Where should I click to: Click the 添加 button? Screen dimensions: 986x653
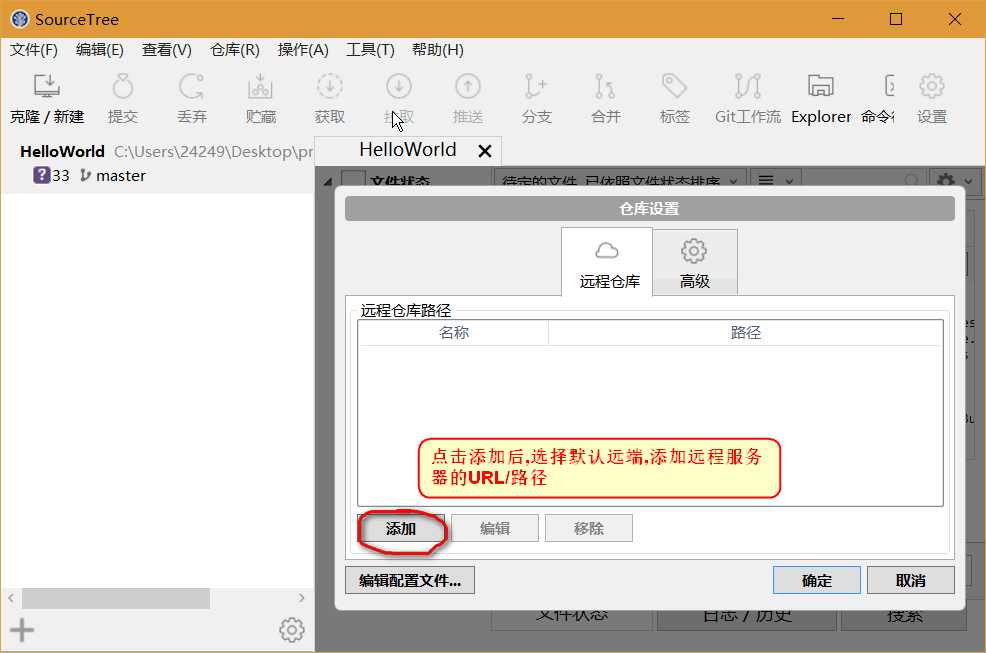click(x=401, y=528)
